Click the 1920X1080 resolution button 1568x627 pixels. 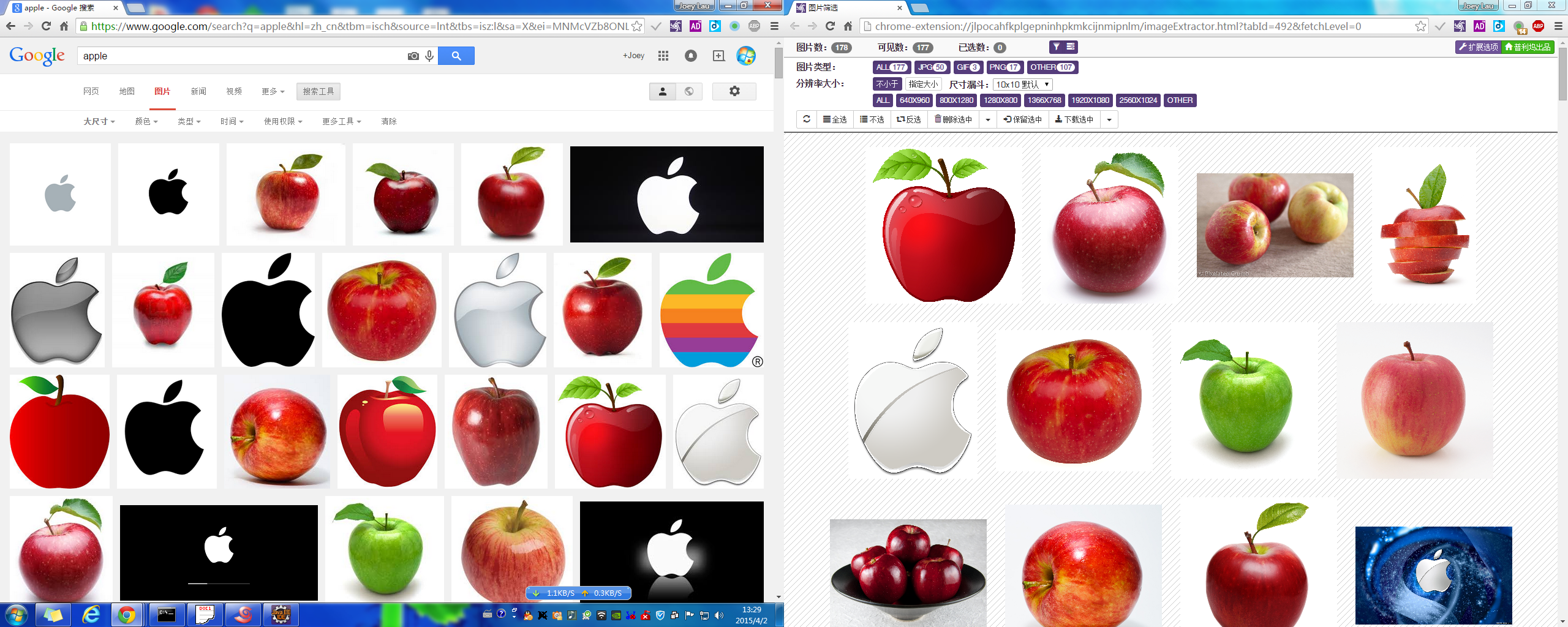1090,100
